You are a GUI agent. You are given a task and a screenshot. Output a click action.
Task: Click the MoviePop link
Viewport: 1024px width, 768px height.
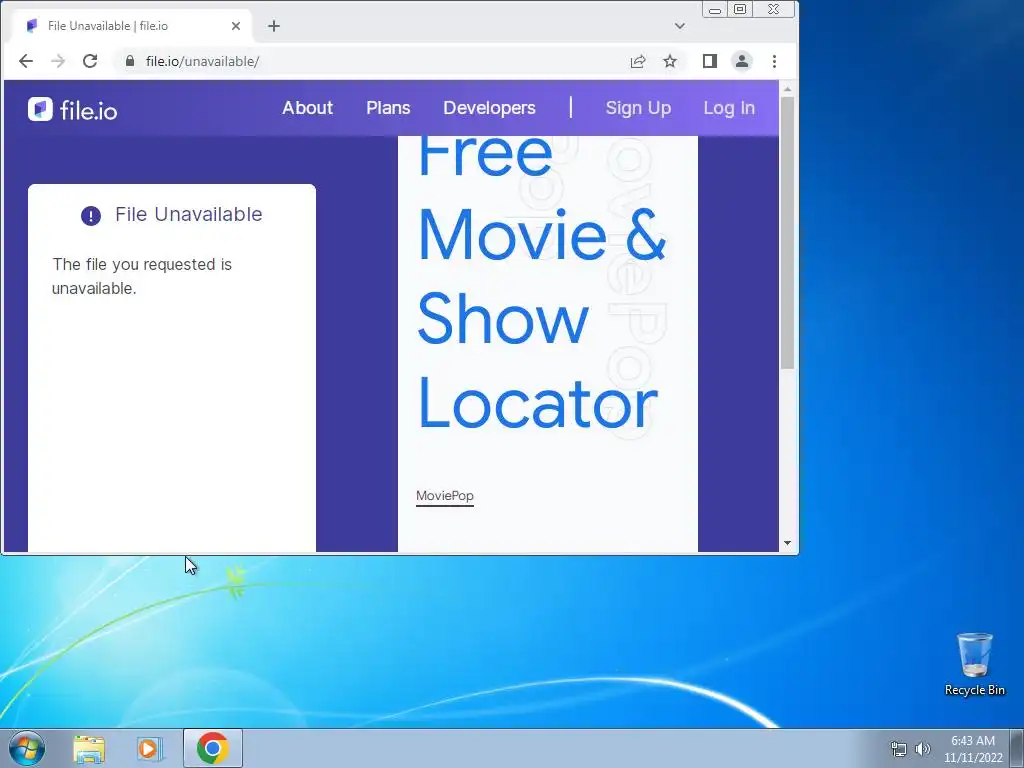point(445,496)
